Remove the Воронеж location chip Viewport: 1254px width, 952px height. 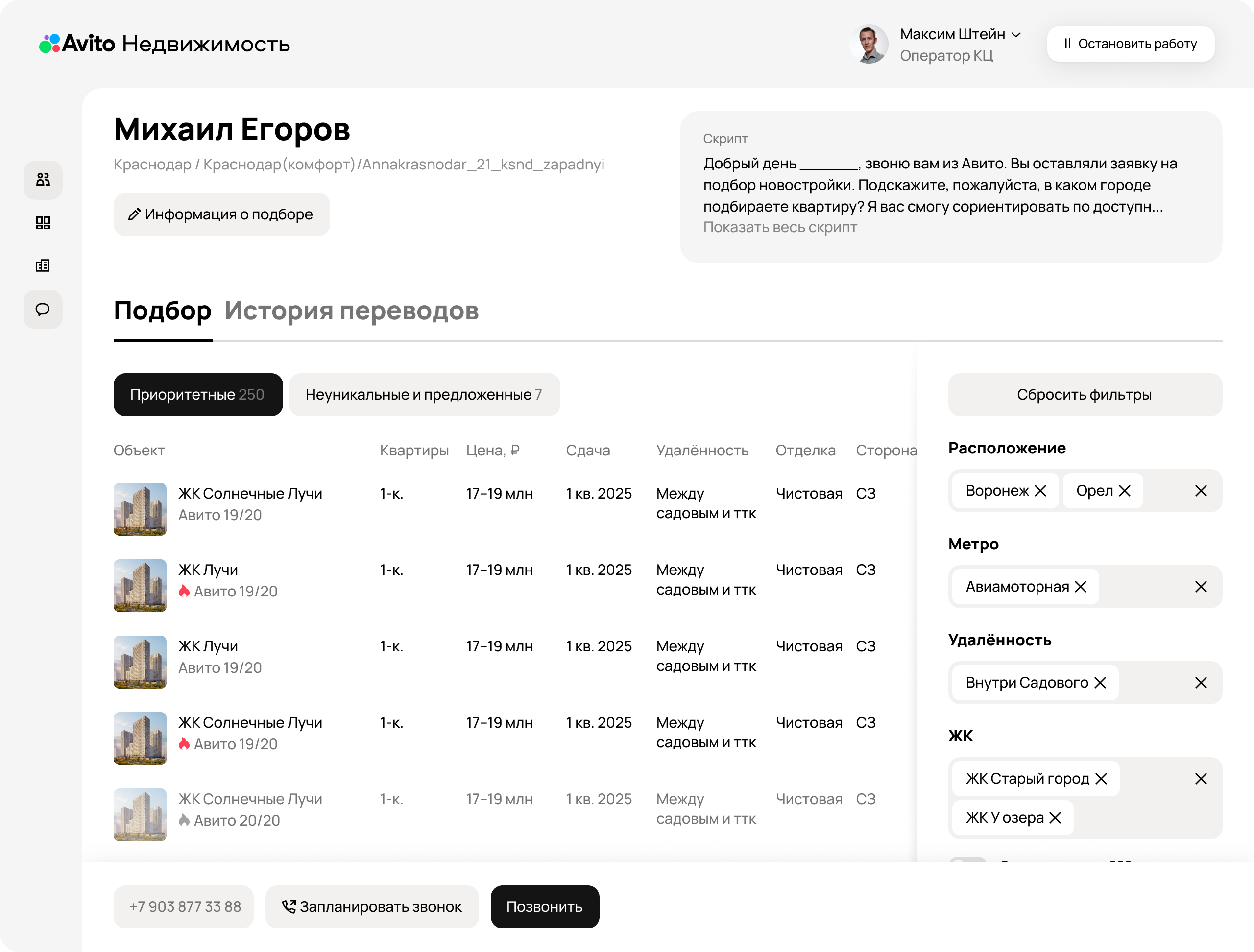[x=1040, y=491]
